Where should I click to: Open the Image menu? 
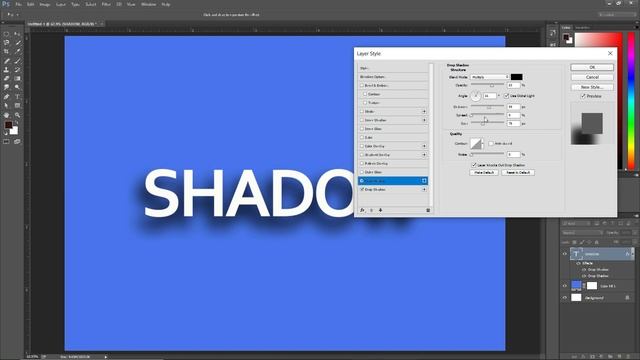pyautogui.click(x=44, y=4)
